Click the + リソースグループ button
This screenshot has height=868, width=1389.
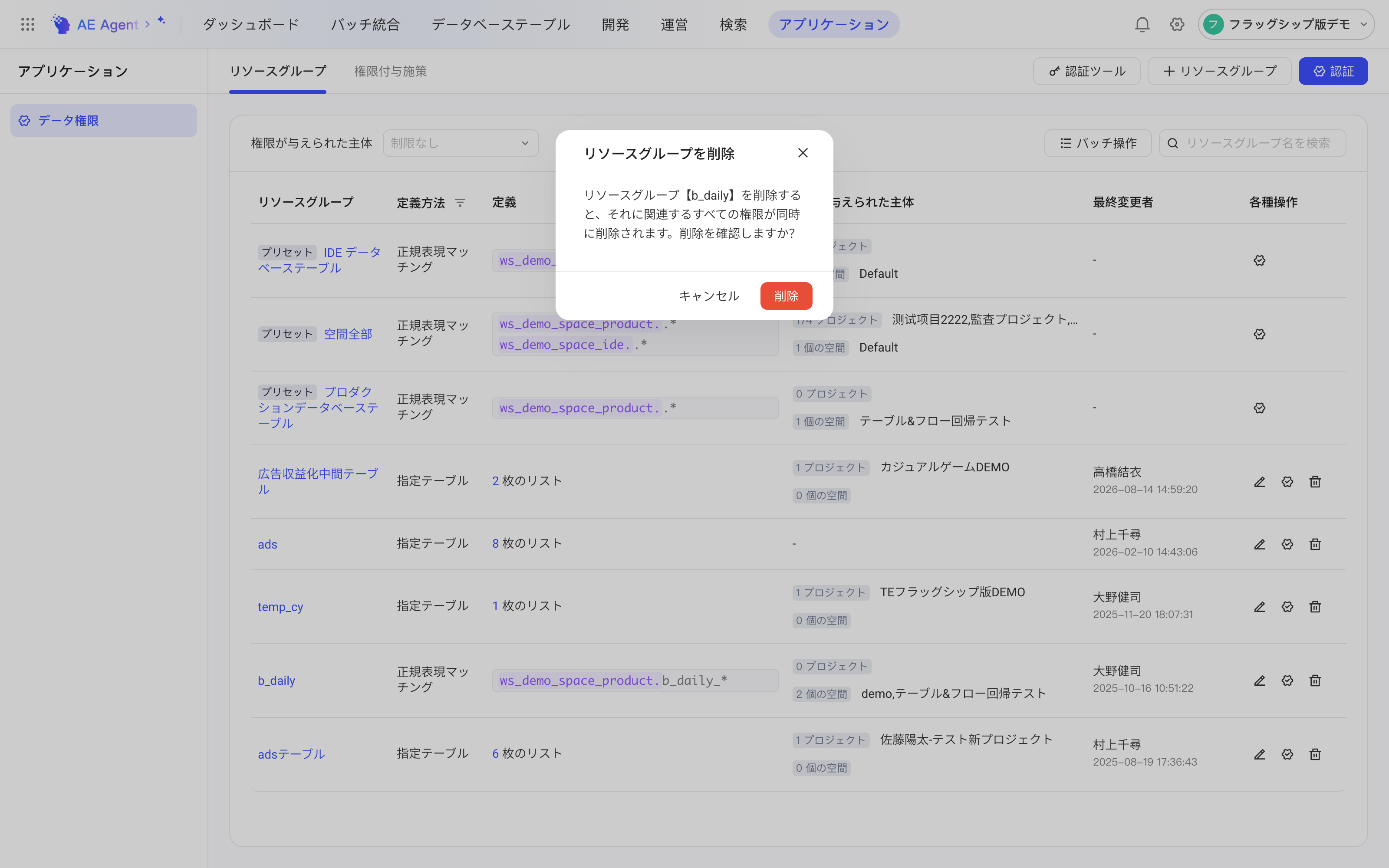[1219, 71]
